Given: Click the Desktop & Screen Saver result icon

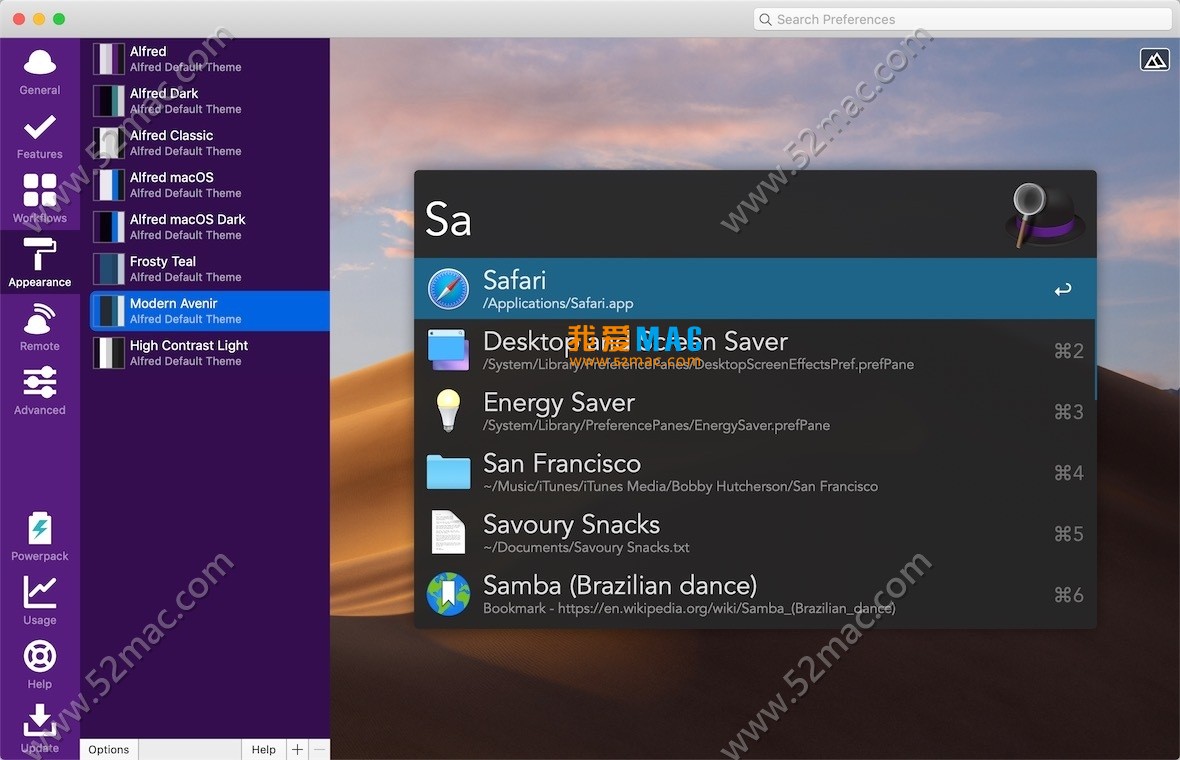Looking at the screenshot, I should (x=449, y=350).
